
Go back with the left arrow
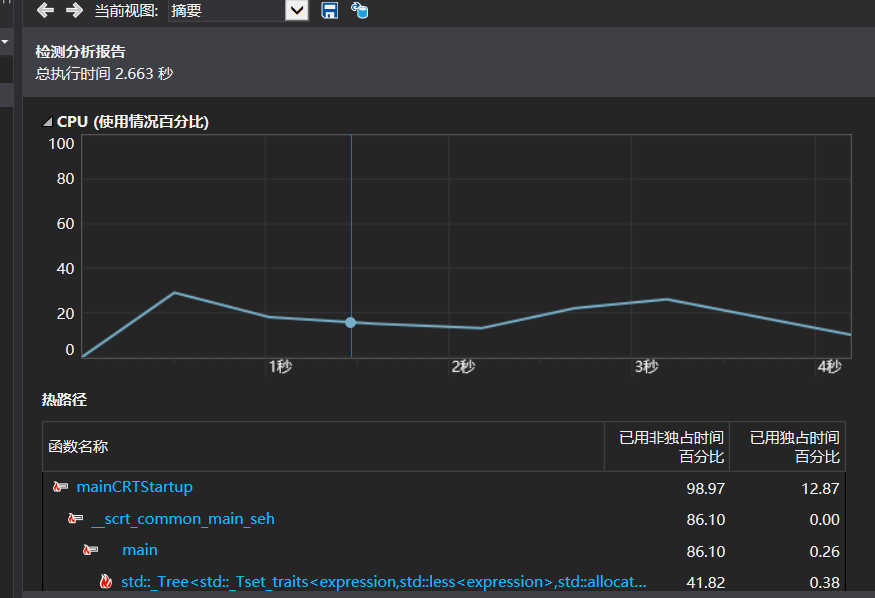pyautogui.click(x=45, y=10)
